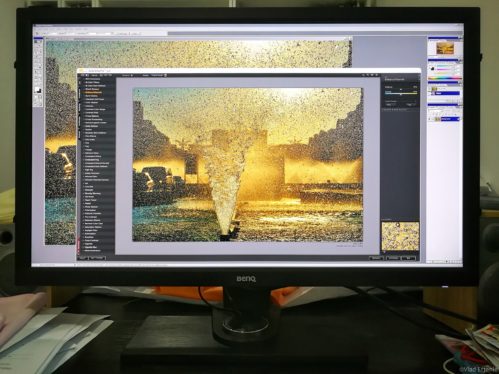Toggle visibility eye of the bottom layer entry
This screenshot has width=499, height=374.
[429, 119]
